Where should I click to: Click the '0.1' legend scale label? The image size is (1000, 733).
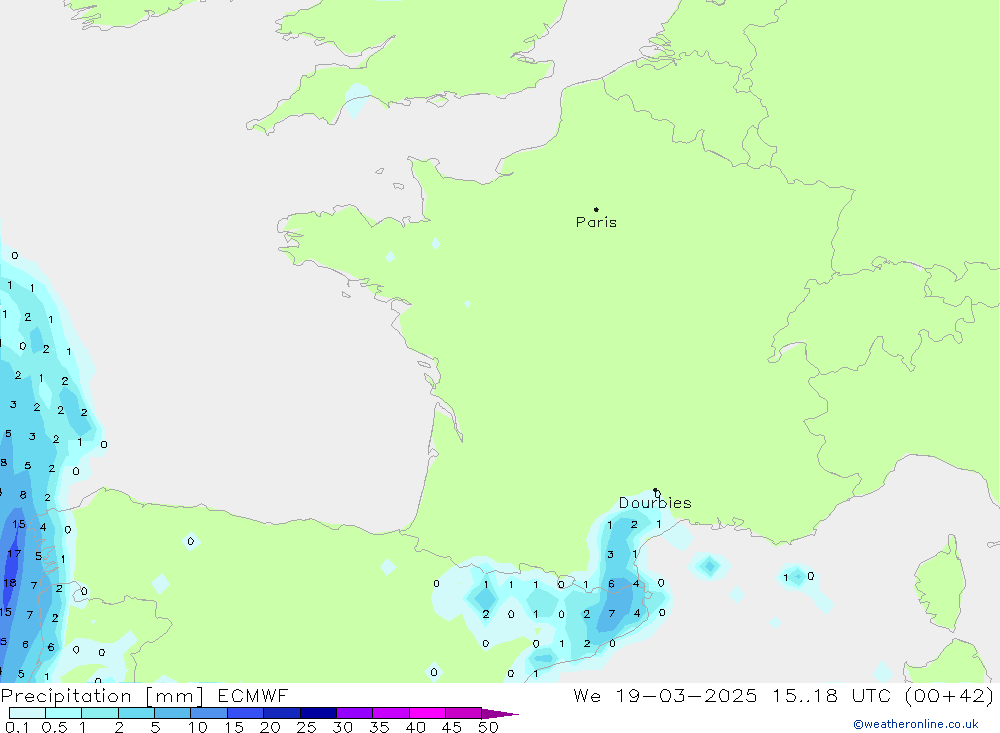[x=17, y=727]
